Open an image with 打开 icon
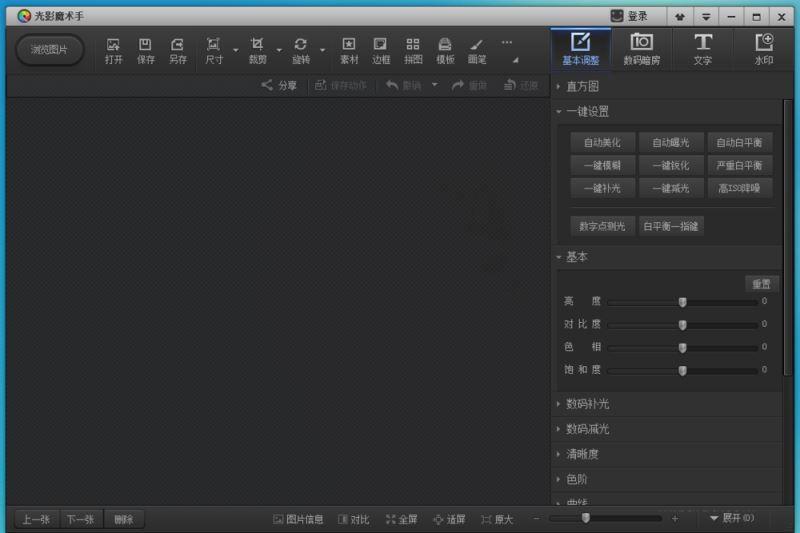This screenshot has height=533, width=800. pos(113,50)
